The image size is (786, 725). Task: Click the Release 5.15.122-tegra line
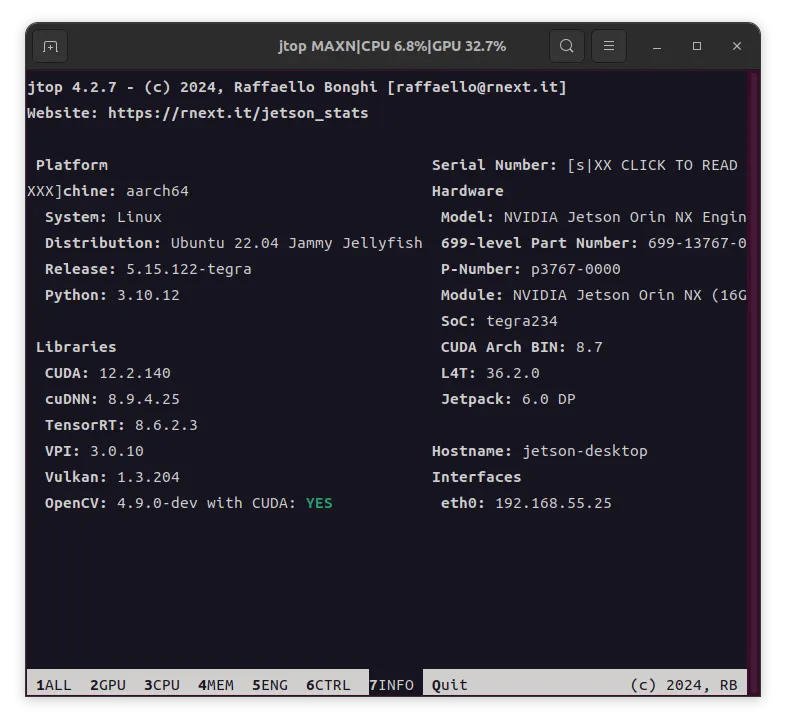pos(148,269)
